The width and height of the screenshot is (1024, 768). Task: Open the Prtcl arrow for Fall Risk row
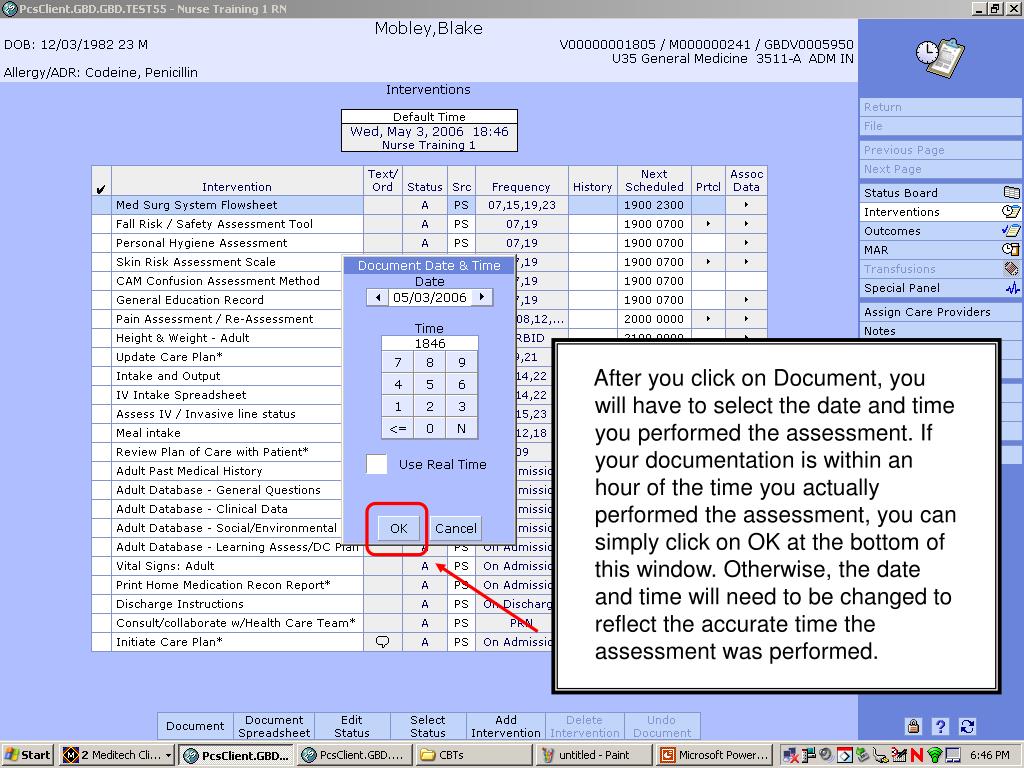[708, 224]
